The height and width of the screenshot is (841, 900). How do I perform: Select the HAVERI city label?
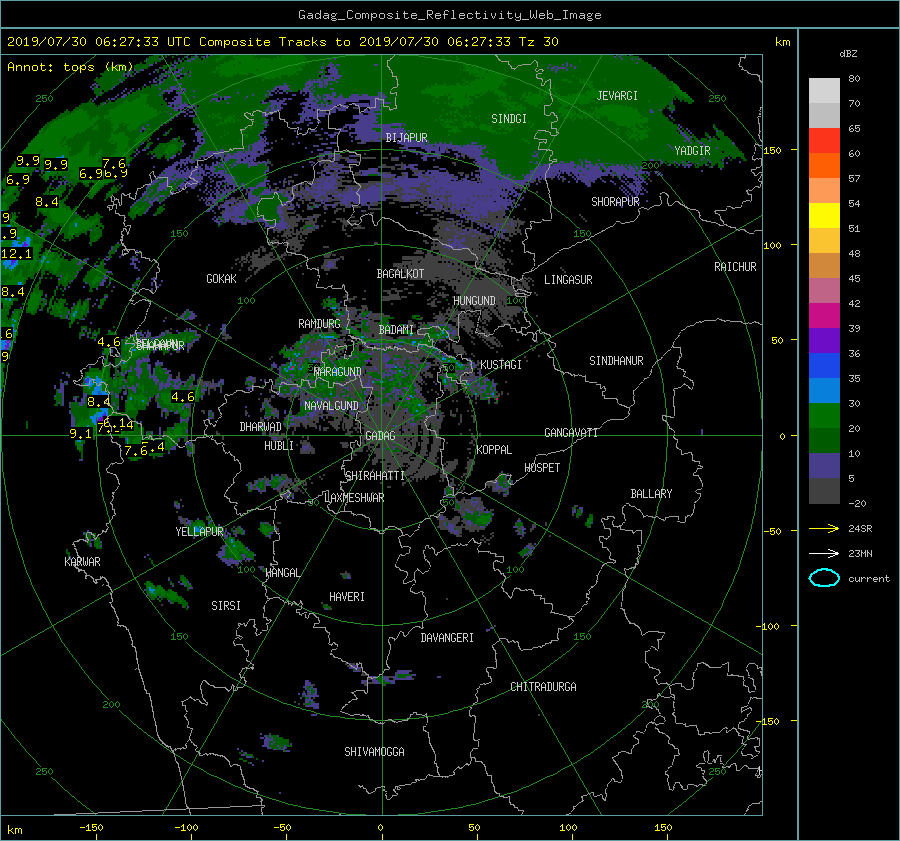coord(347,597)
